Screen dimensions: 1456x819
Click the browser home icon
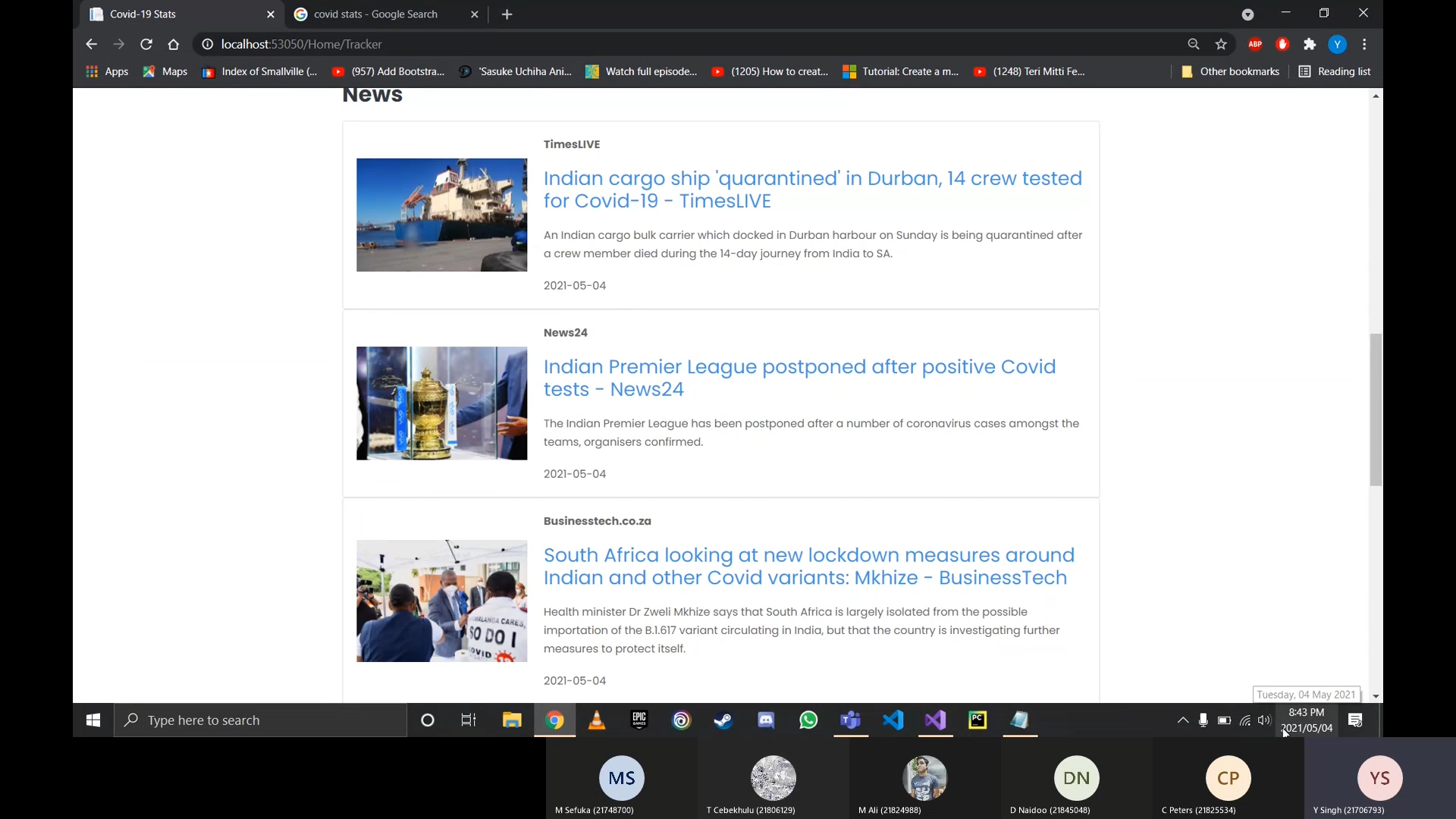tap(174, 44)
